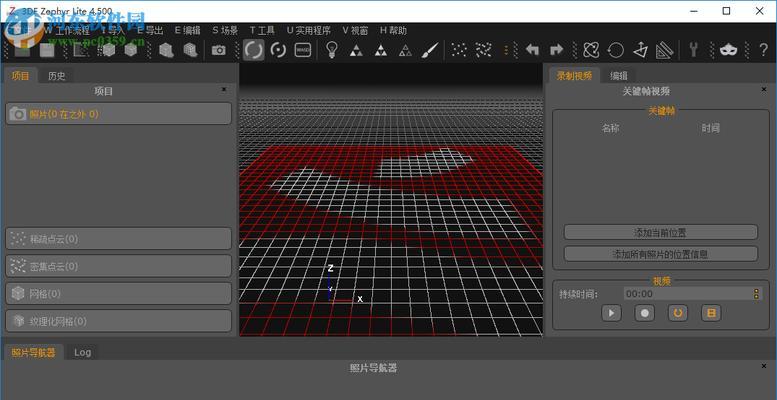Expand the 网格(0) section
Image resolution: width=777 pixels, height=400 pixels.
(118, 294)
